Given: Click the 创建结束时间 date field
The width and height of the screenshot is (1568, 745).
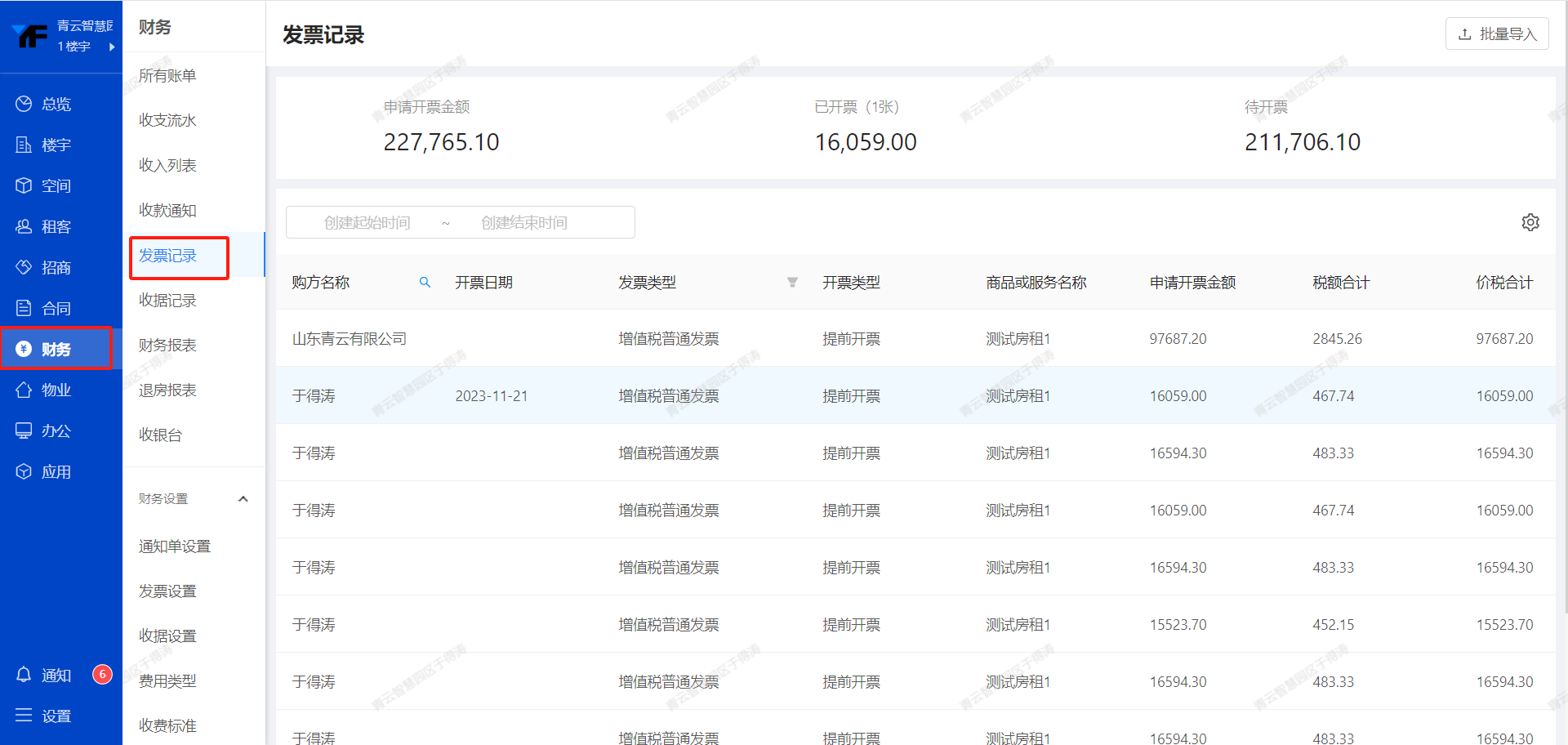Looking at the screenshot, I should pyautogui.click(x=523, y=223).
